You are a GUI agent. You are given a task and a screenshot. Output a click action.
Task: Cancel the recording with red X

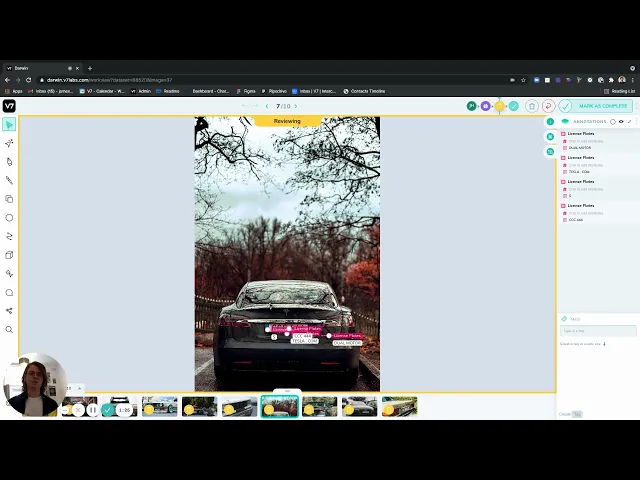coord(78,410)
